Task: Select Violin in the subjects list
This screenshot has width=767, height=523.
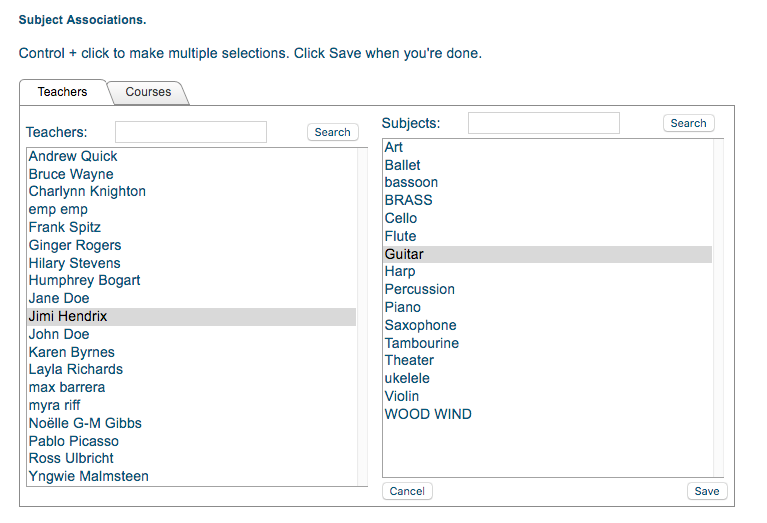Action: pyautogui.click(x=402, y=397)
